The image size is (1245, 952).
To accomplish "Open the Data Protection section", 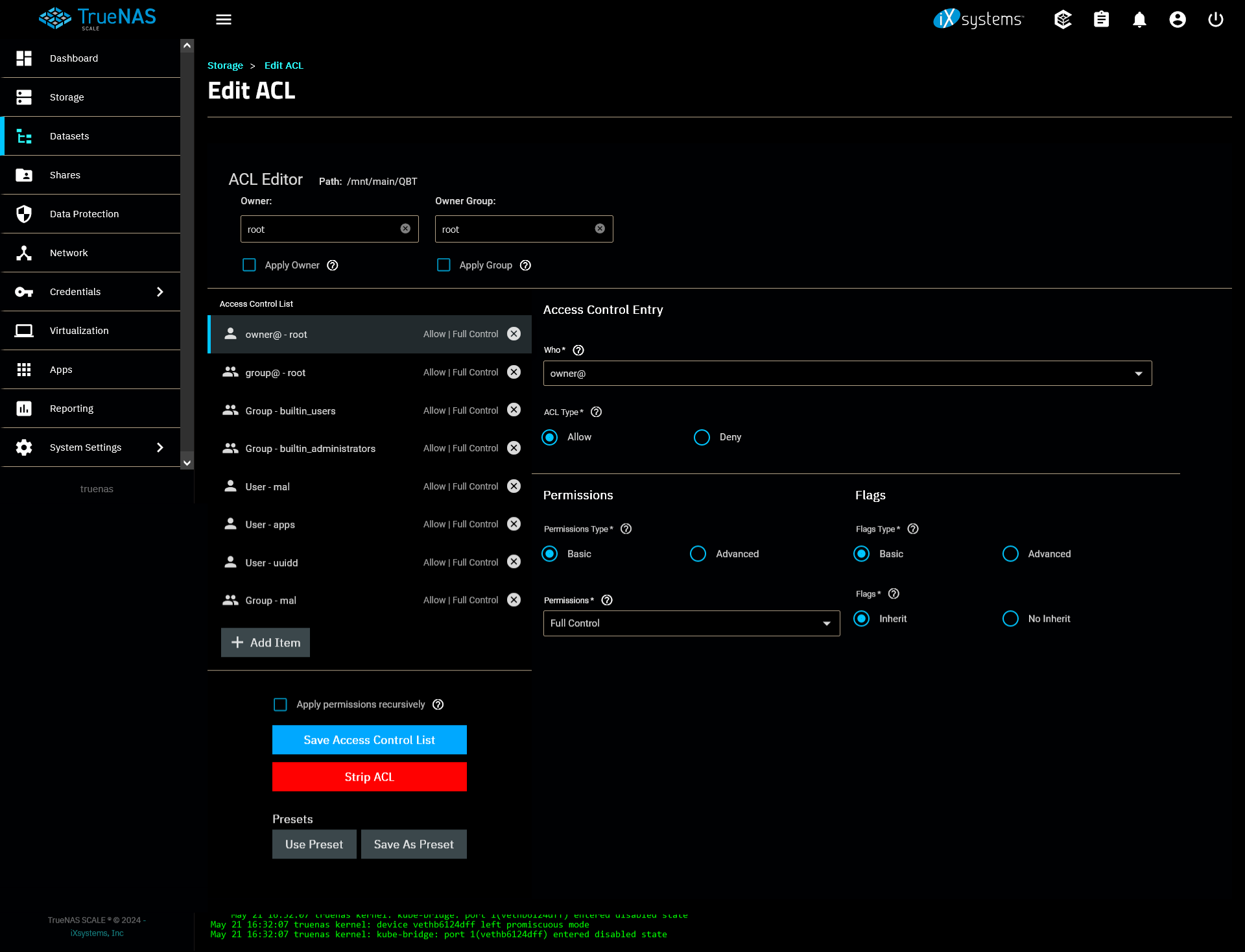I will (84, 213).
